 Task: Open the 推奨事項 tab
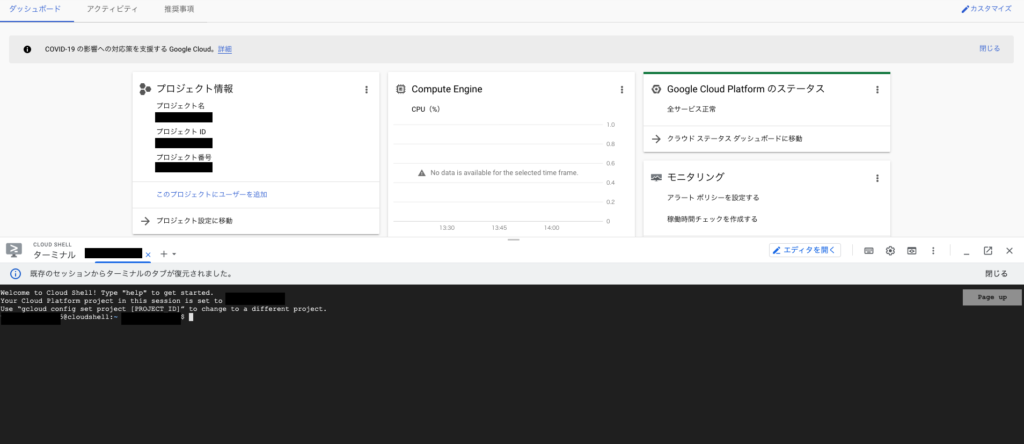[179, 9]
